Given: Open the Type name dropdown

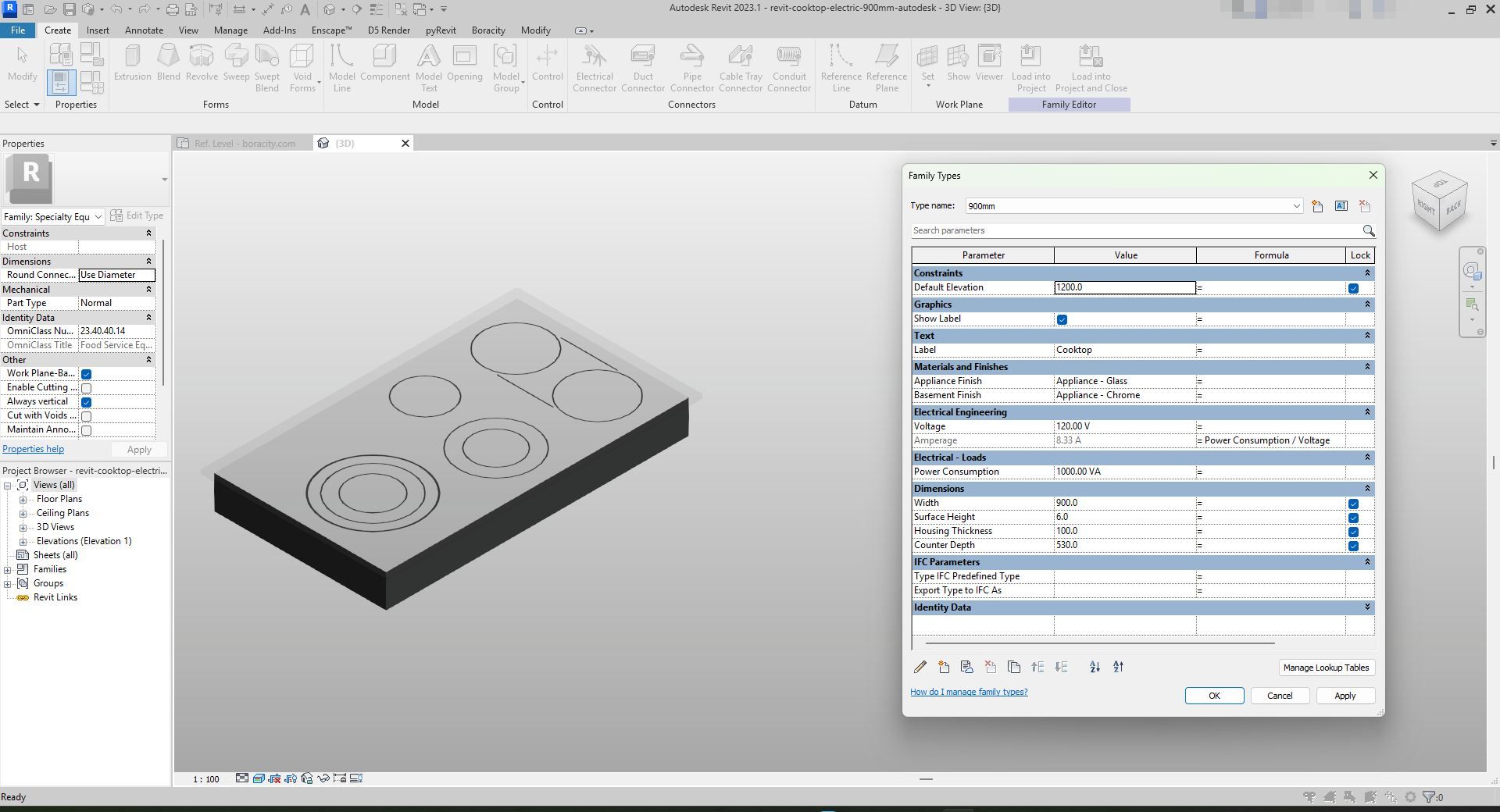Looking at the screenshot, I should (1296, 206).
